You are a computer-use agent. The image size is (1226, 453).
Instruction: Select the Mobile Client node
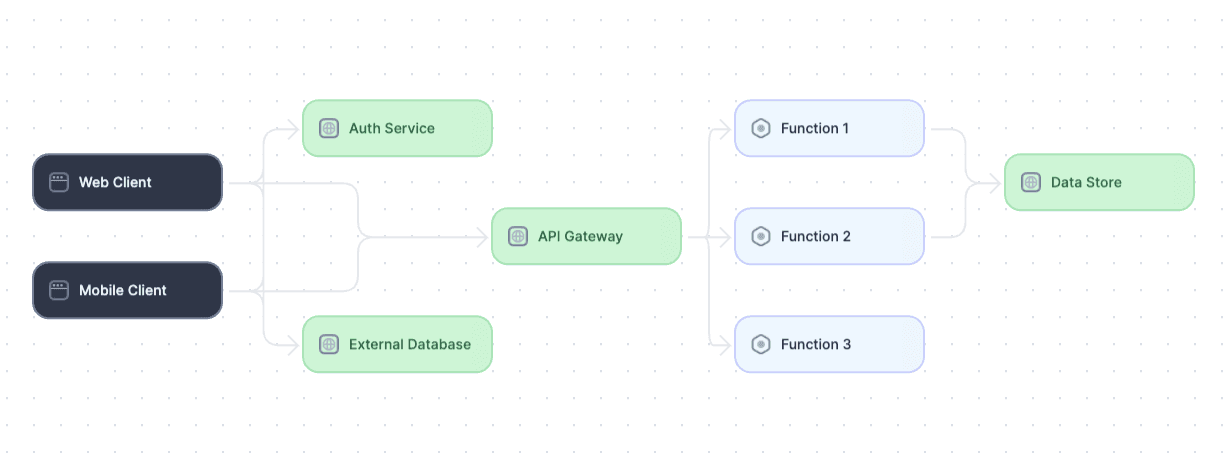tap(127, 290)
